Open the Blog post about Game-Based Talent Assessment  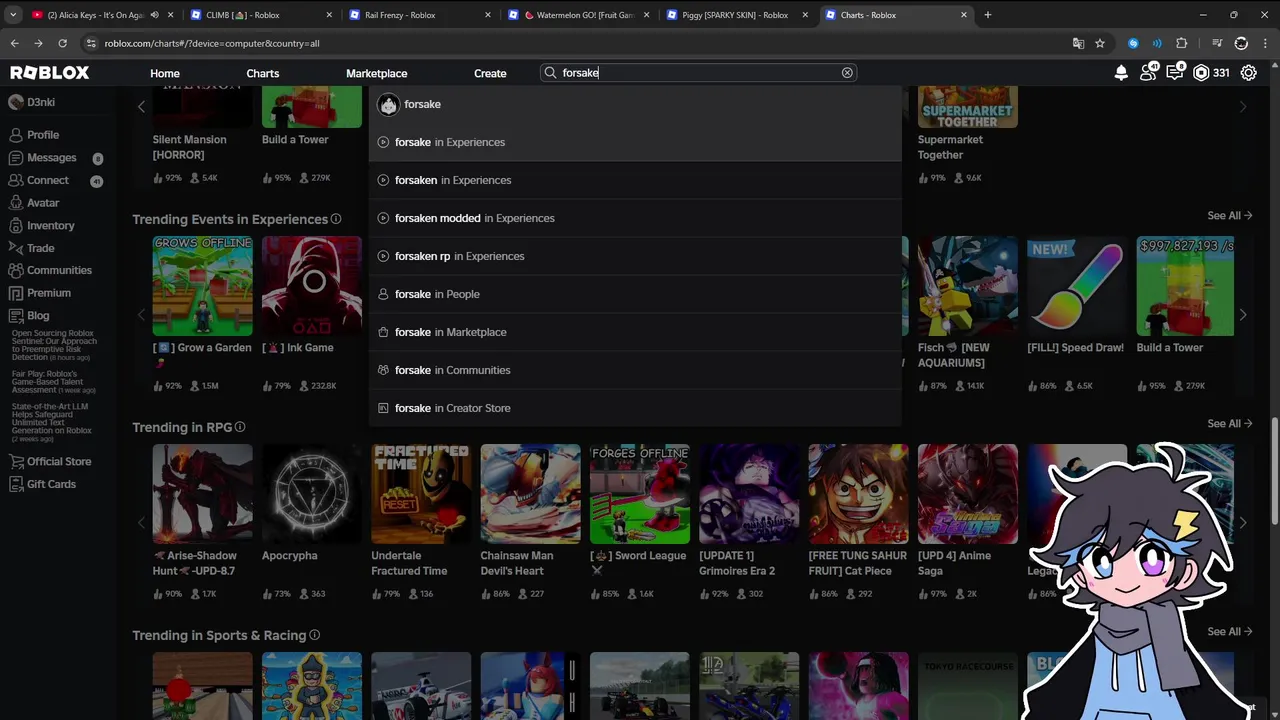54,382
